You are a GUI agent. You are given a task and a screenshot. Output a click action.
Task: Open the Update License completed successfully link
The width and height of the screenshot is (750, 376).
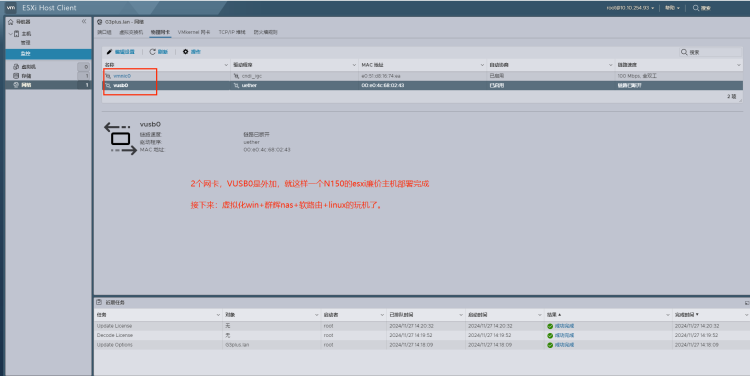[x=564, y=326]
